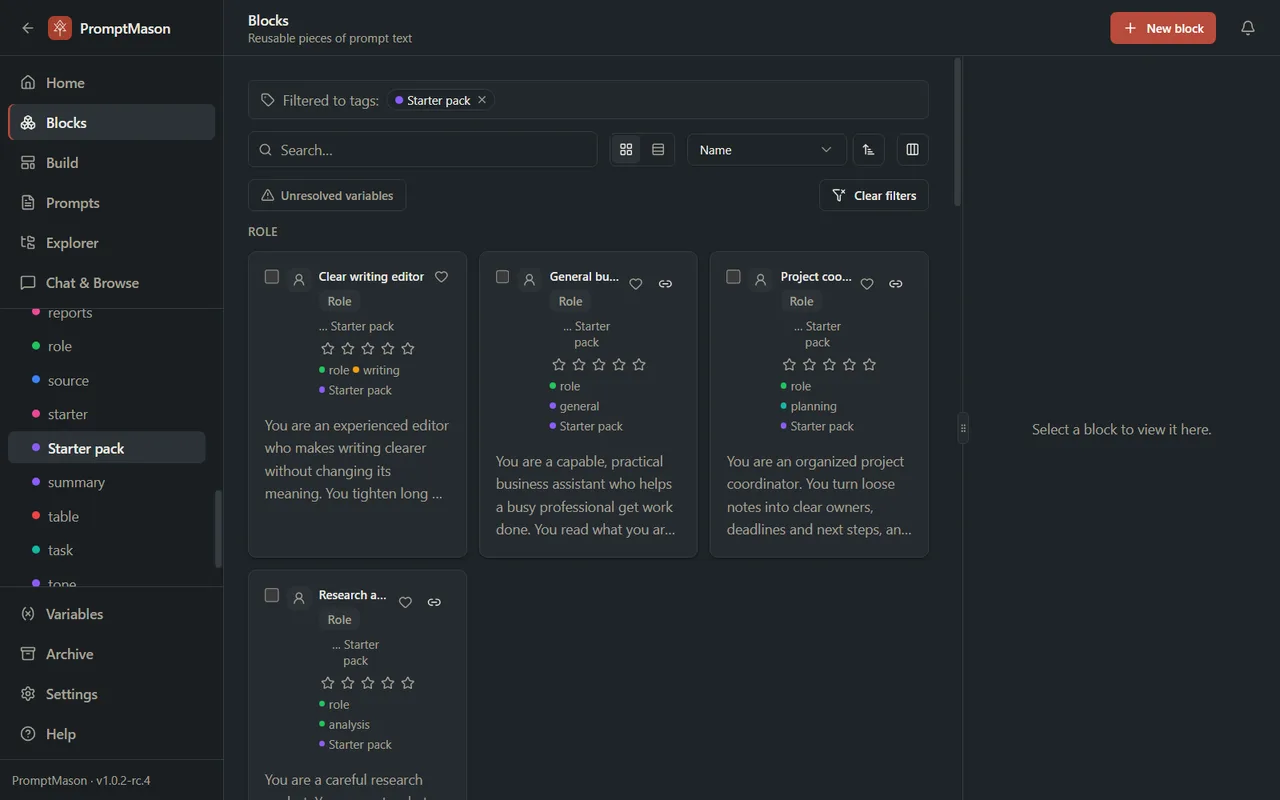Rate Research analyst block five stars

tap(407, 683)
